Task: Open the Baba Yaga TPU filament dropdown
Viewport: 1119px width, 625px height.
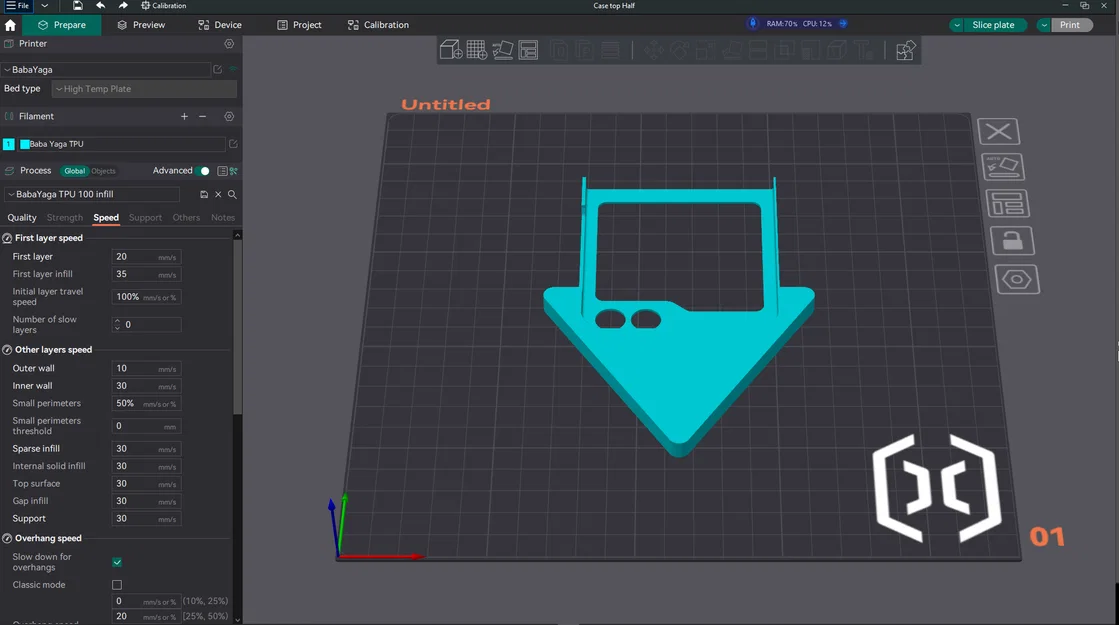Action: tap(121, 144)
